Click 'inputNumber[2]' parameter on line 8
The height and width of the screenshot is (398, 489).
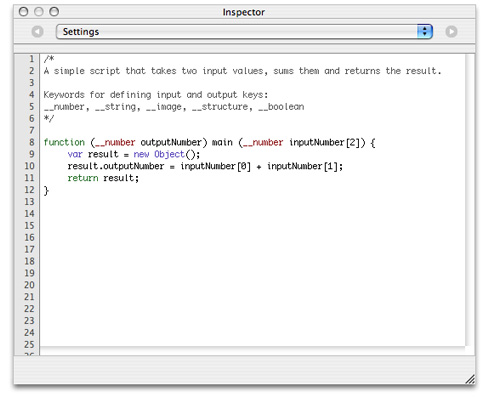[x=325, y=142]
